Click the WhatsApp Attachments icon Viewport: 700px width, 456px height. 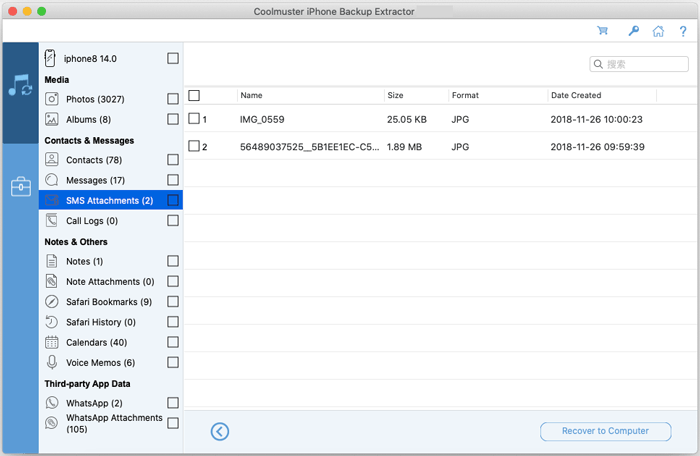tap(52, 423)
